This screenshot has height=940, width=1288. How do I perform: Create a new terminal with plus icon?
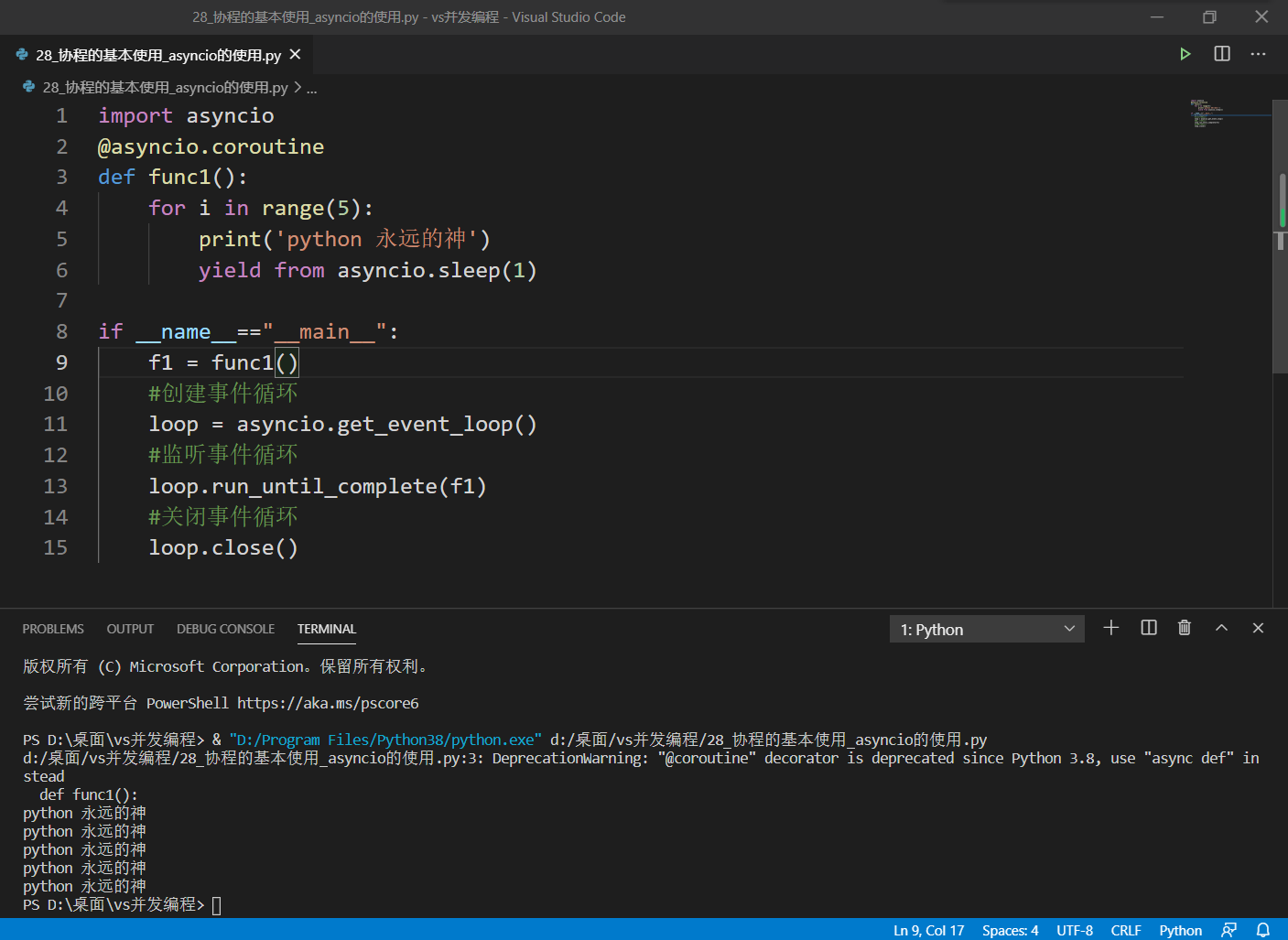[x=1111, y=628]
